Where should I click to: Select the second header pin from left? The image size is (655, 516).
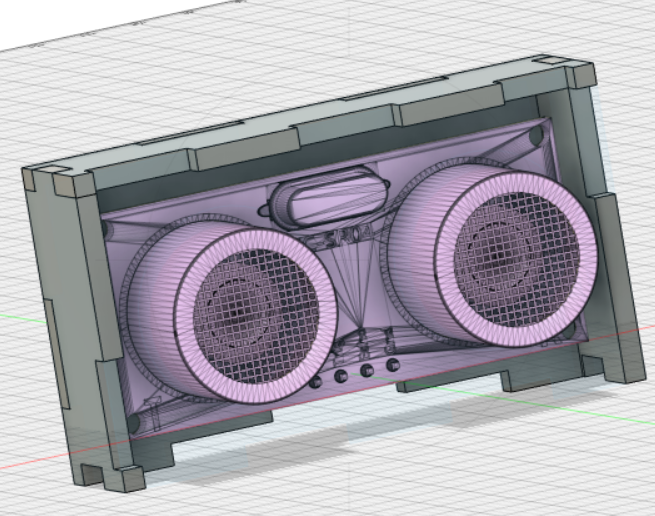click(341, 376)
